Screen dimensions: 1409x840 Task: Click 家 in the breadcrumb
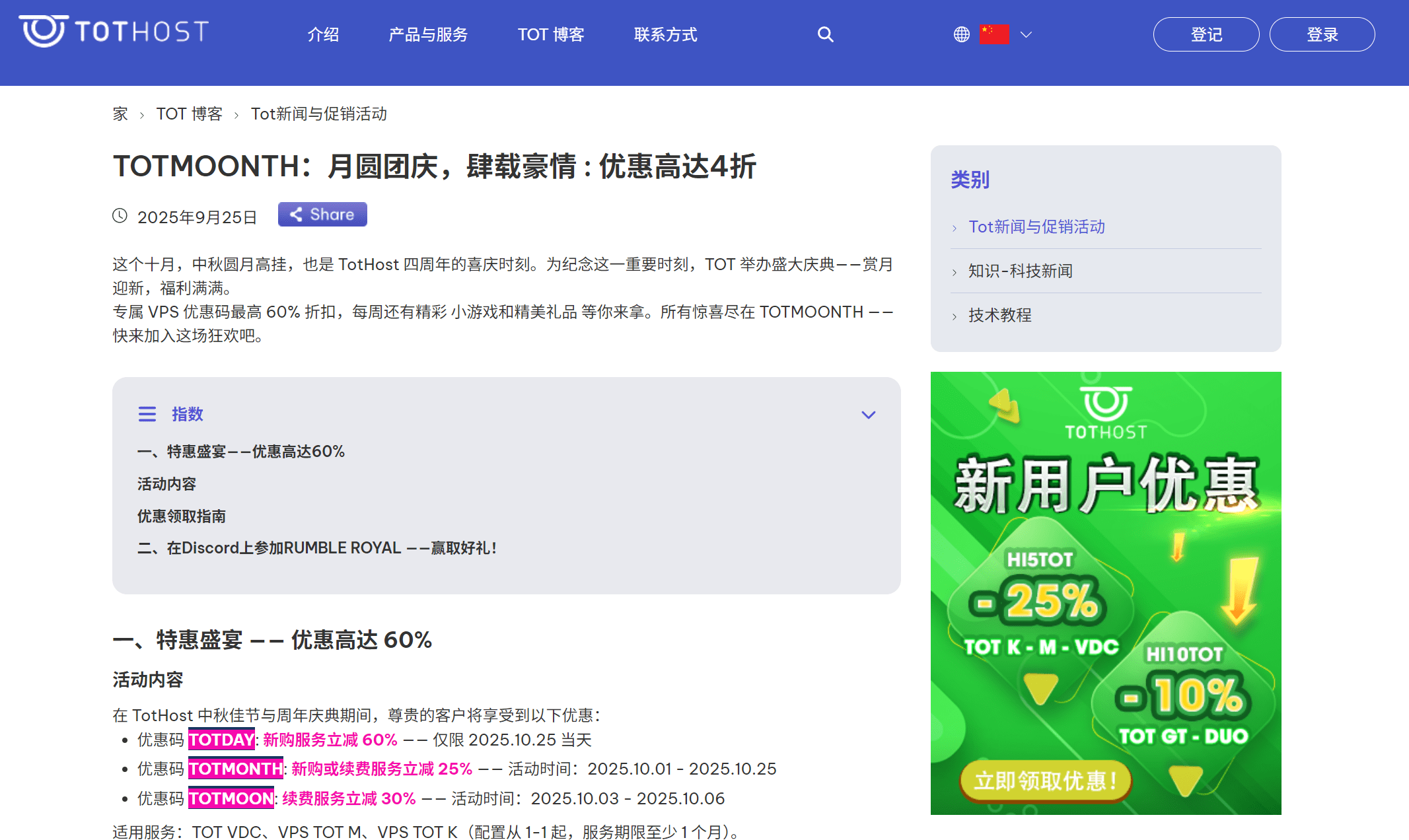tap(120, 114)
